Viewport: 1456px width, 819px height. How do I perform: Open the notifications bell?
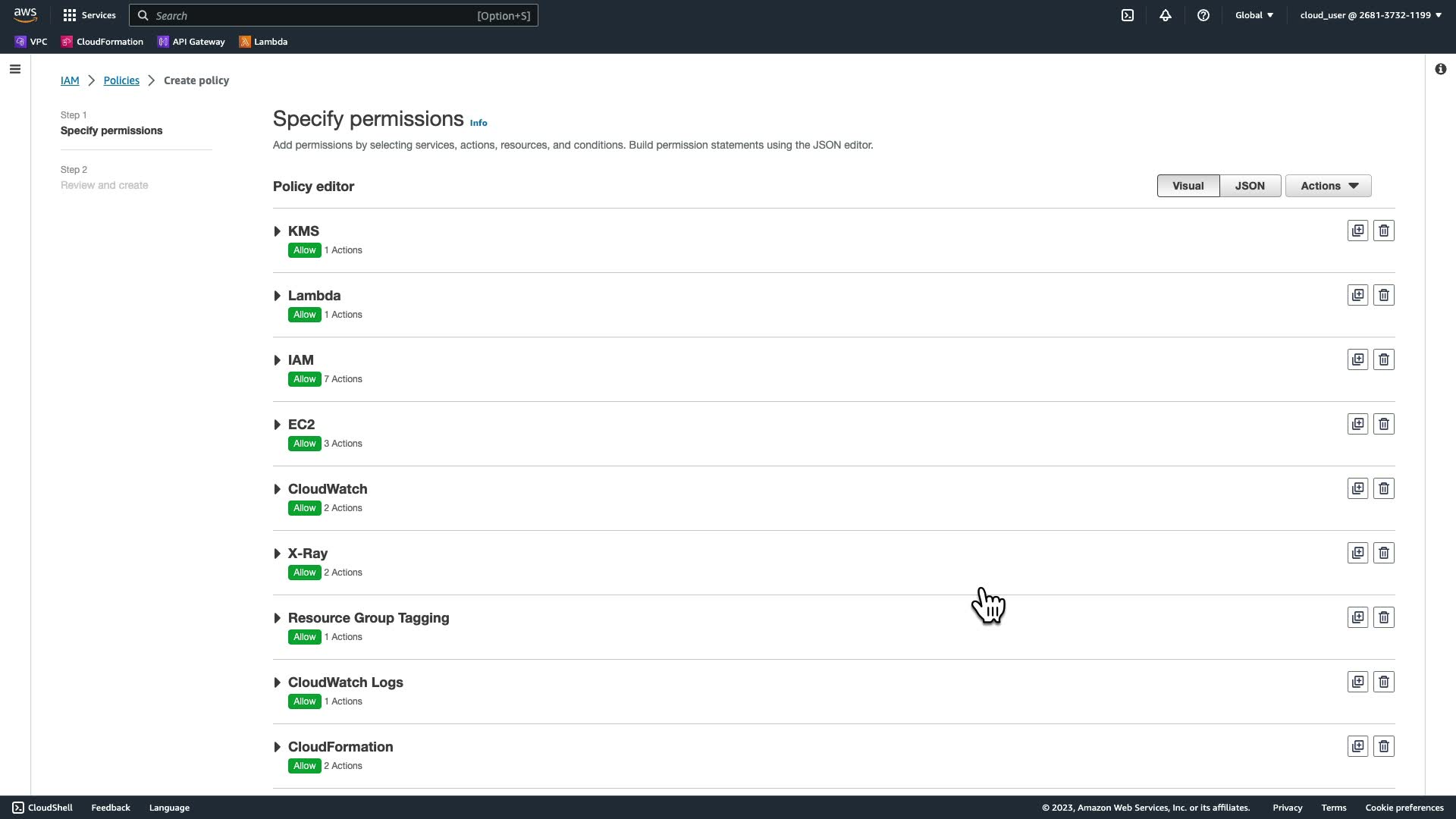pyautogui.click(x=1166, y=15)
